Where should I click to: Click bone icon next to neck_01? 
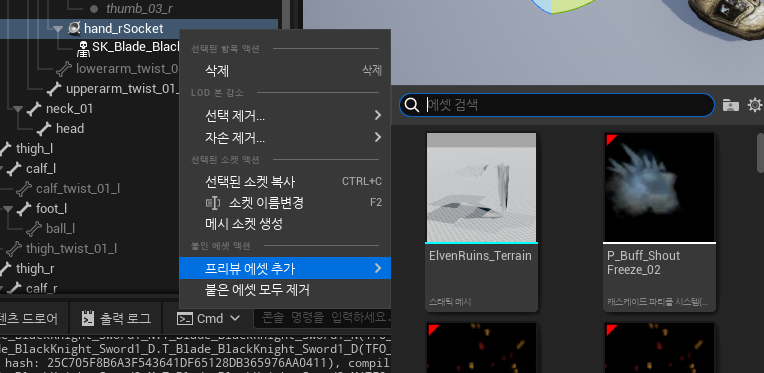tap(34, 109)
